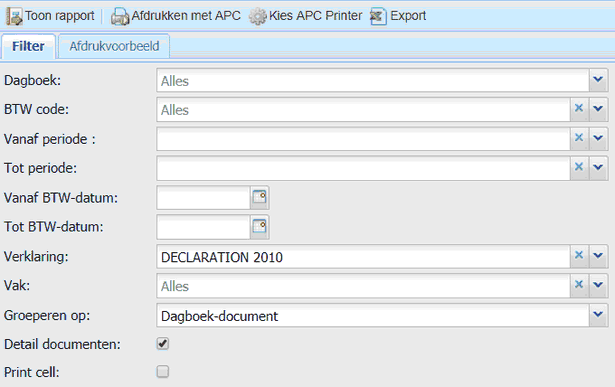Click into the Vanaf periode input

364,139
